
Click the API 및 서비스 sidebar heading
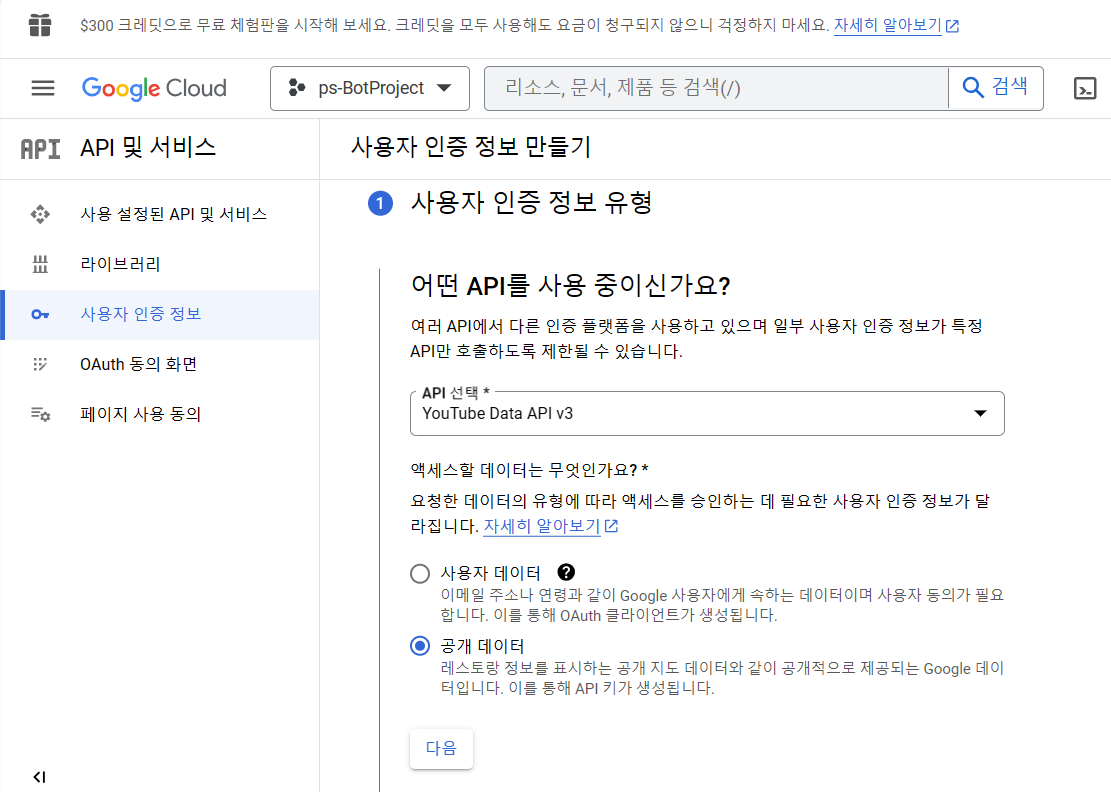coord(148,147)
